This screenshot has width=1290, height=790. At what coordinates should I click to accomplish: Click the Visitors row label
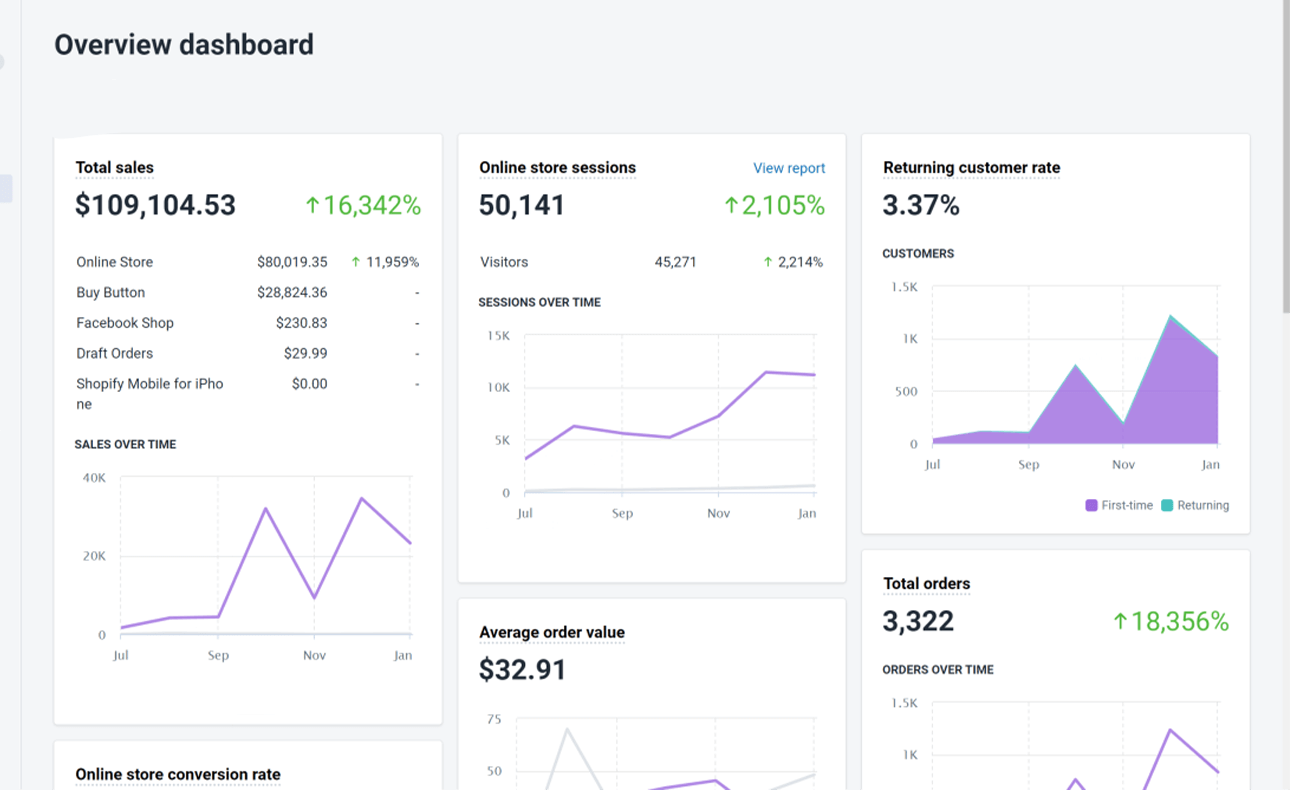504,262
